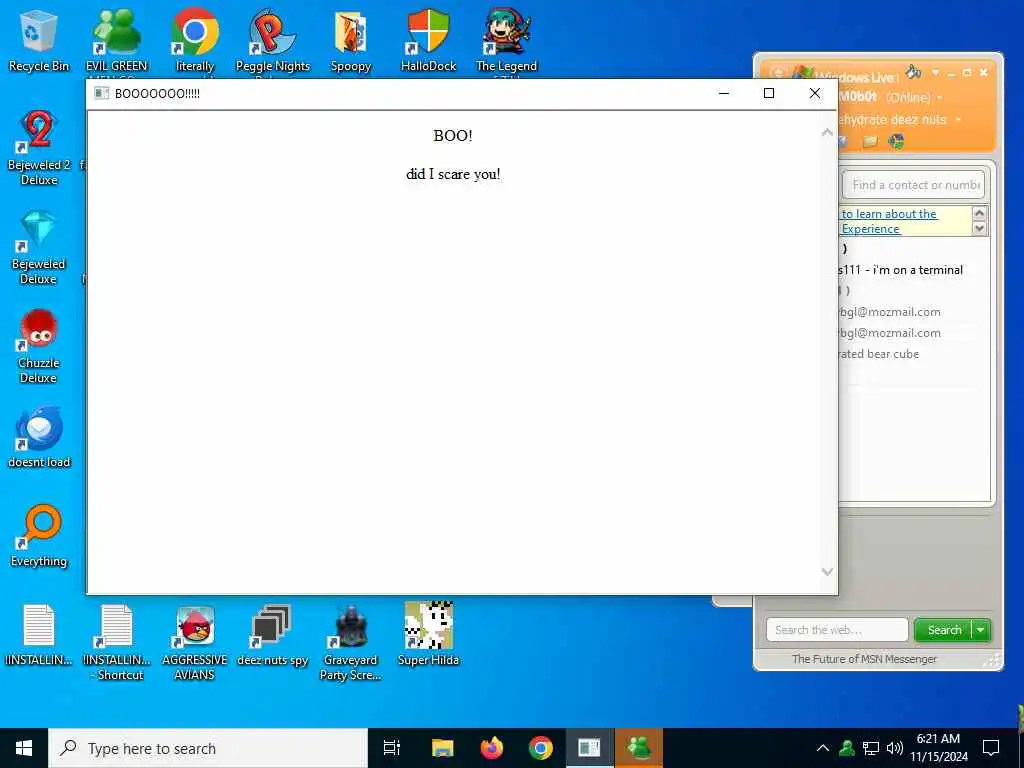Screen dimensions: 1024x768
Task: Click the 'Find a contact or number' field
Action: point(914,185)
